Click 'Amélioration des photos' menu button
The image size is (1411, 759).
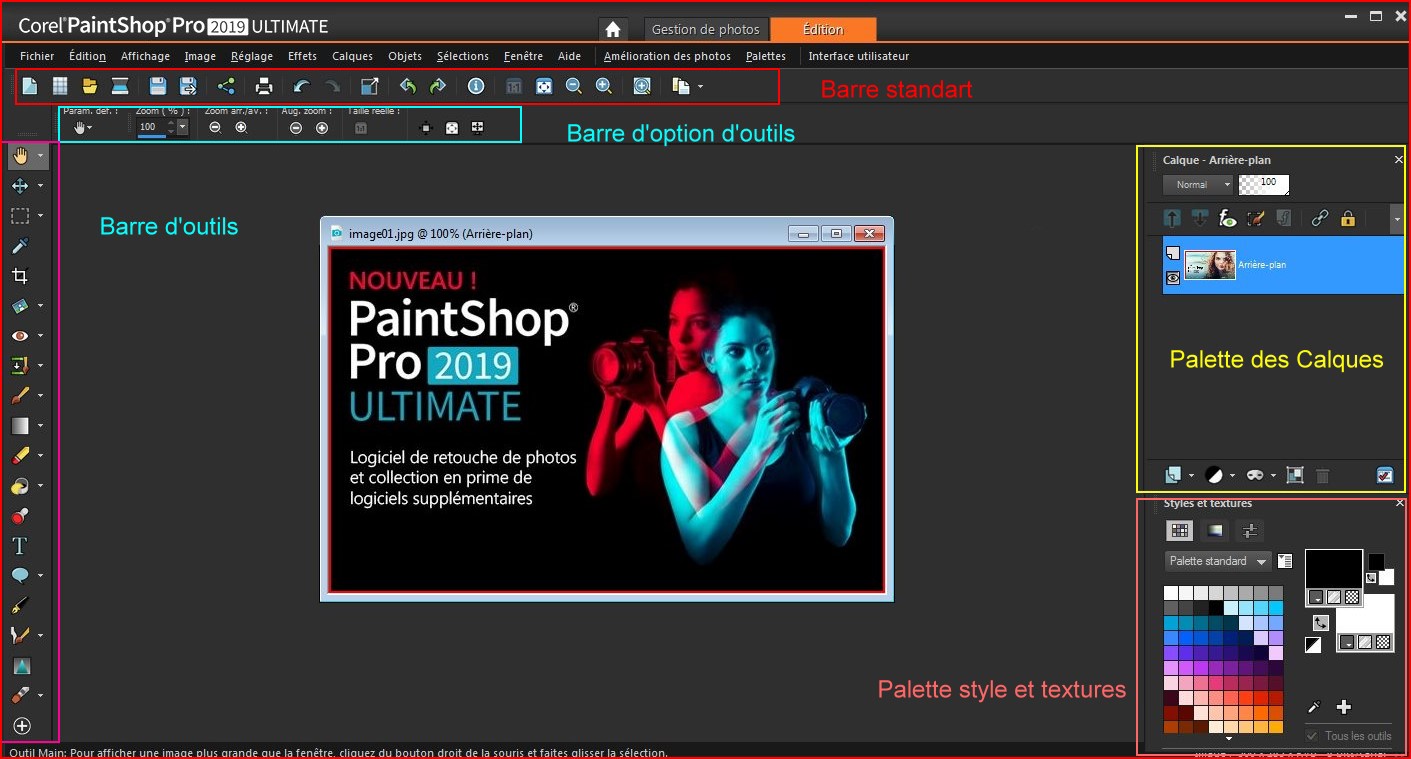pyautogui.click(x=667, y=56)
